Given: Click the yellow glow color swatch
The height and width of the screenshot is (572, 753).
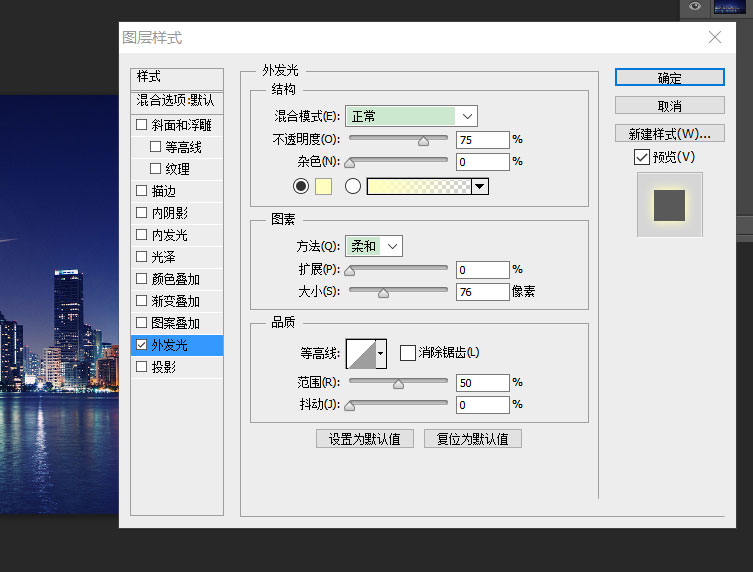Looking at the screenshot, I should click(x=323, y=186).
